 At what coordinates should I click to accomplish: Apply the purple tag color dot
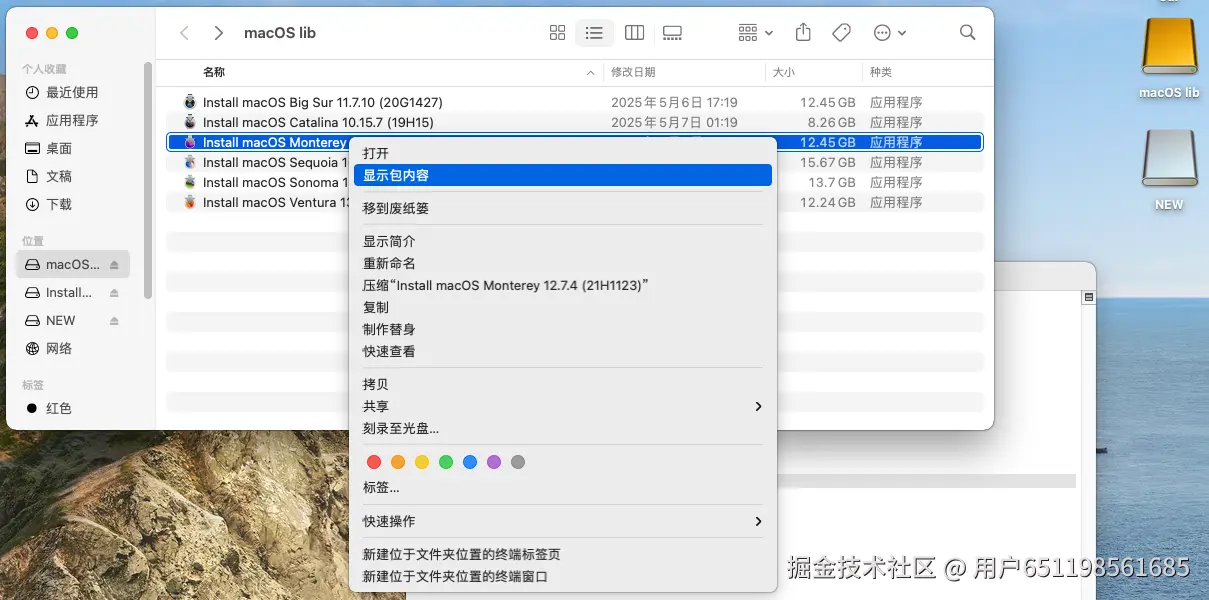point(494,462)
